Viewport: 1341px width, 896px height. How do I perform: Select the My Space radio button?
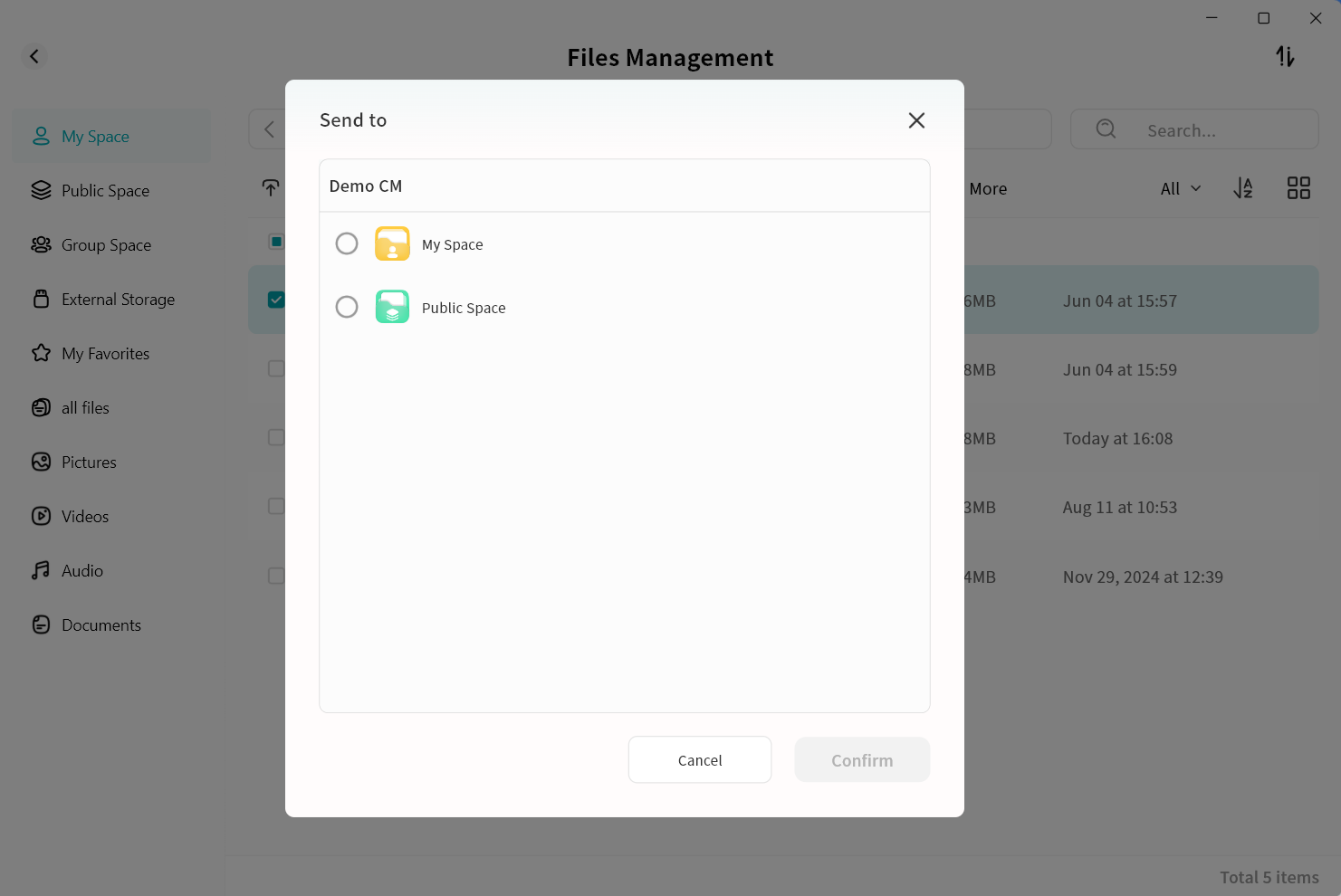click(x=347, y=243)
